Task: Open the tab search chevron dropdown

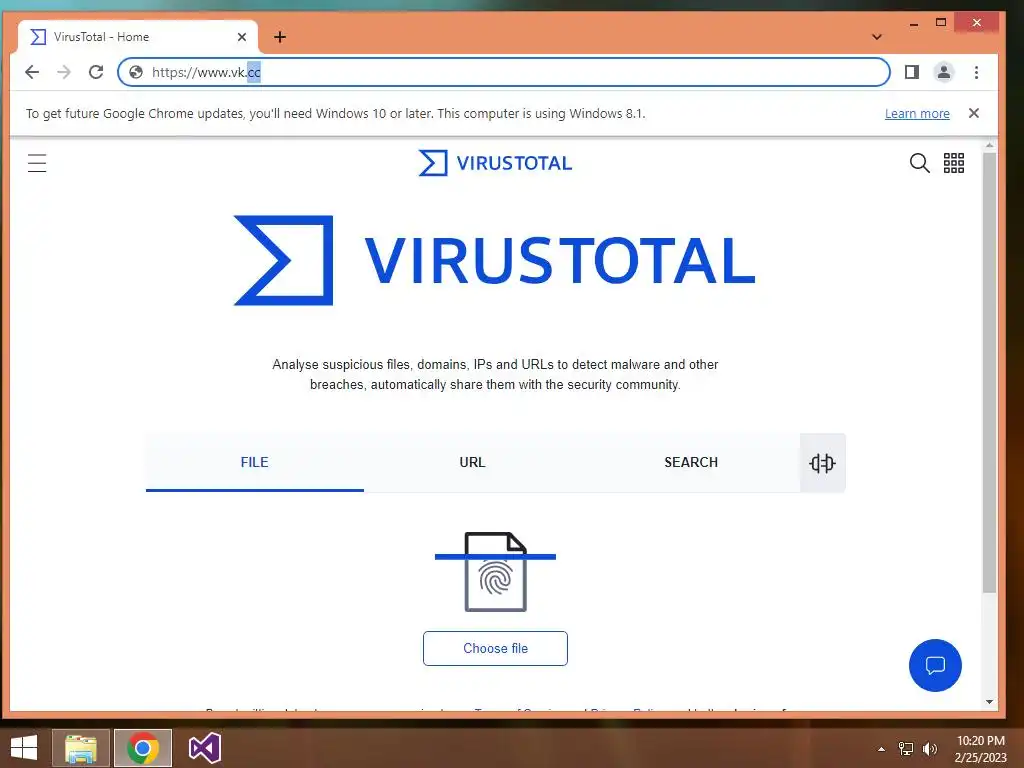Action: [877, 37]
